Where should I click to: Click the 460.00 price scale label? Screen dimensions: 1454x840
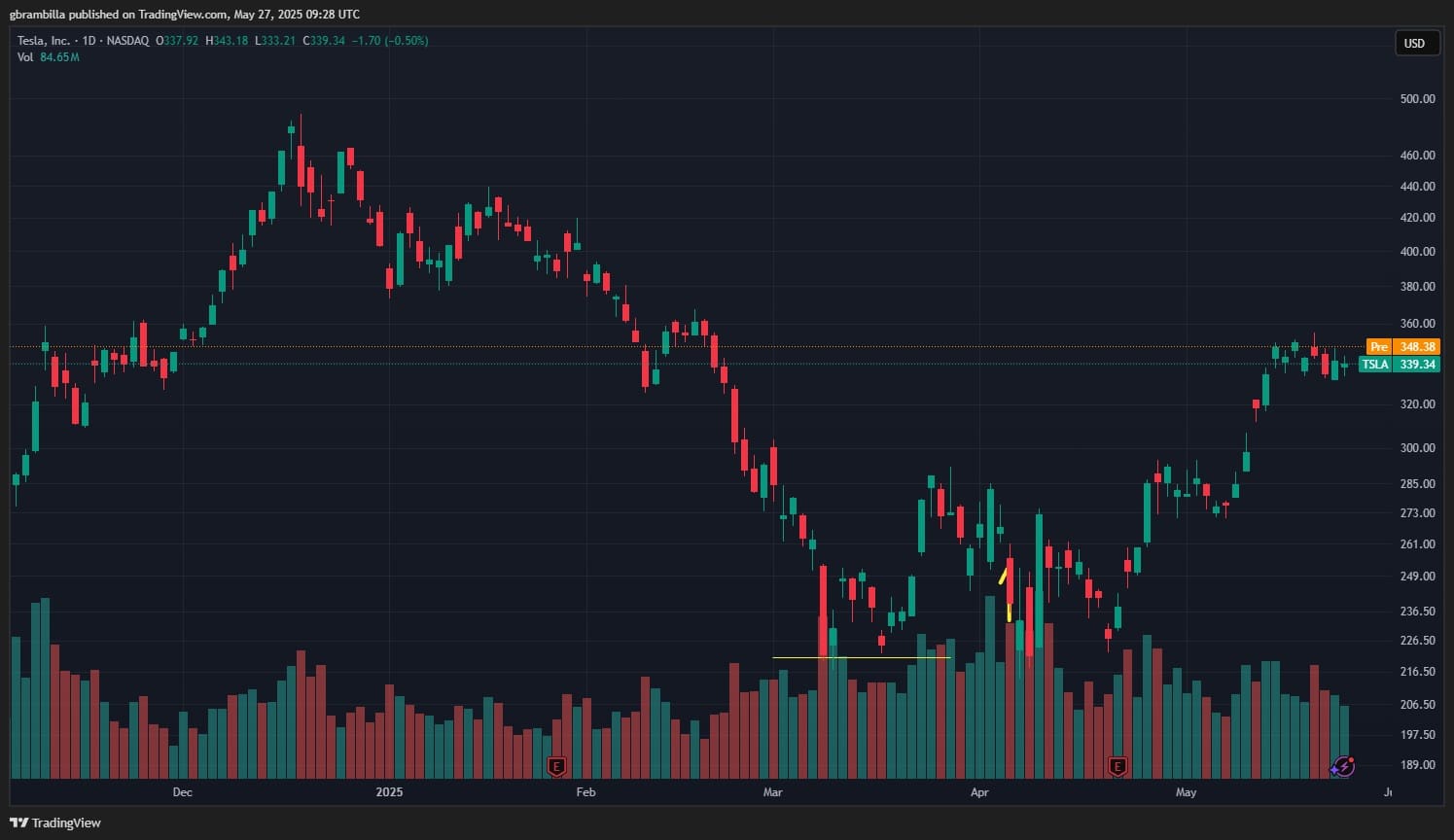click(1417, 156)
